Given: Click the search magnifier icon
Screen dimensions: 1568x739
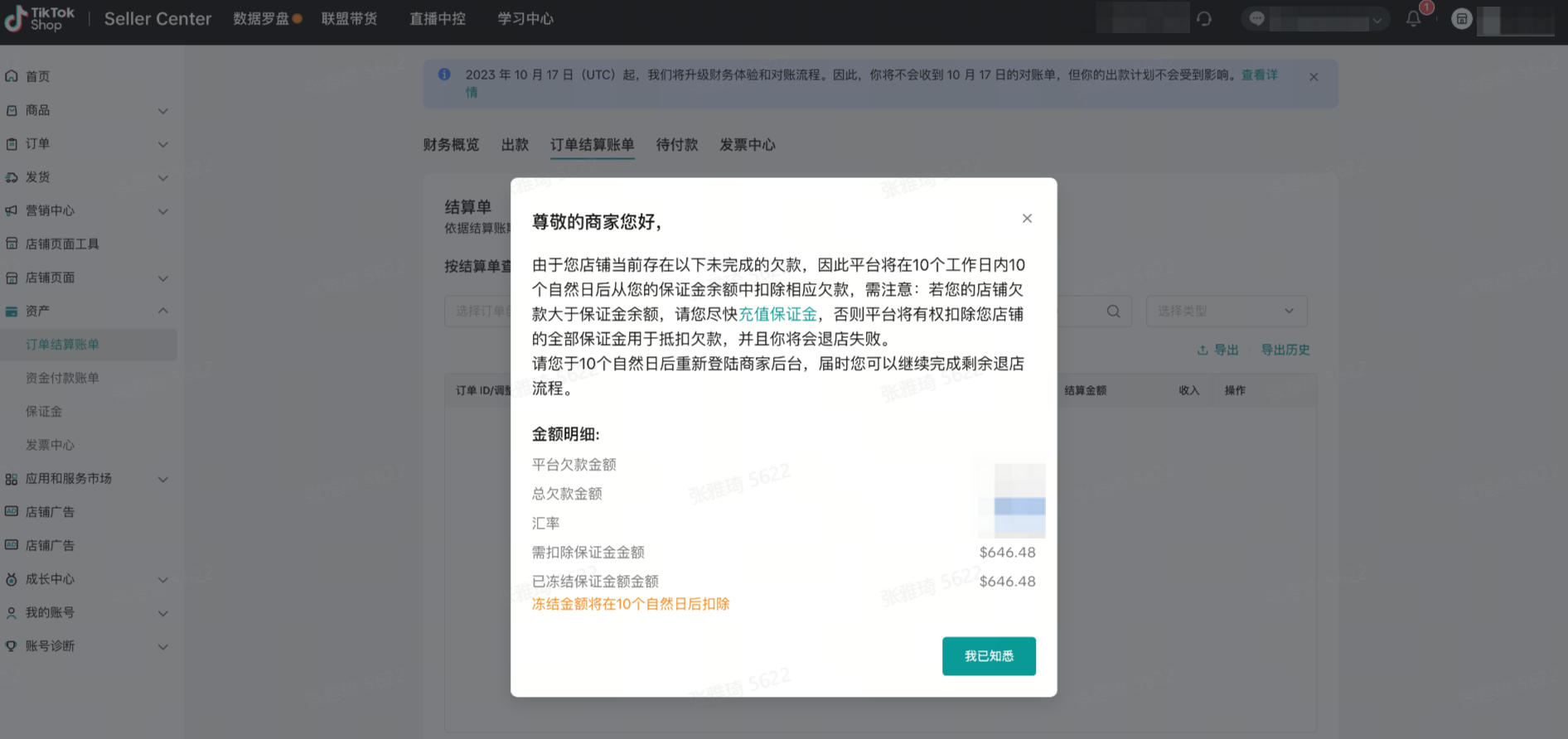Looking at the screenshot, I should pos(1113,312).
